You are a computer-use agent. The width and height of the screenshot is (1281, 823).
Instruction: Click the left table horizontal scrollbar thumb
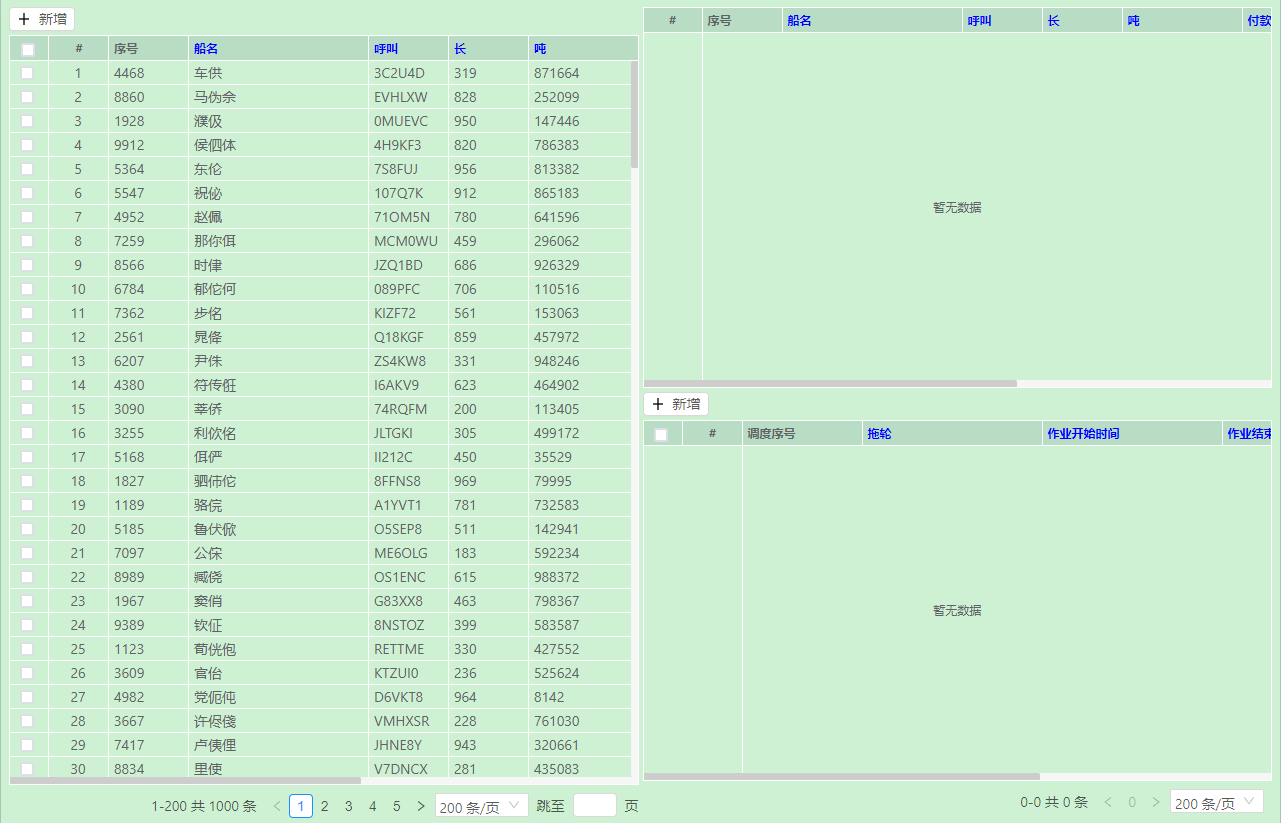(185, 780)
